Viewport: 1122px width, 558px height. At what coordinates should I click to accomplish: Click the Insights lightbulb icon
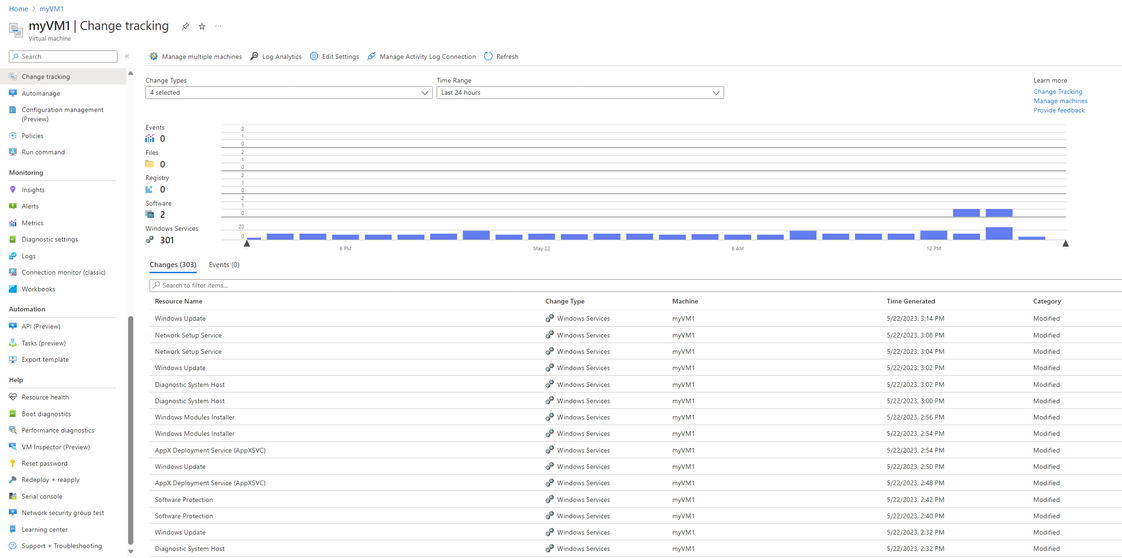pos(13,190)
